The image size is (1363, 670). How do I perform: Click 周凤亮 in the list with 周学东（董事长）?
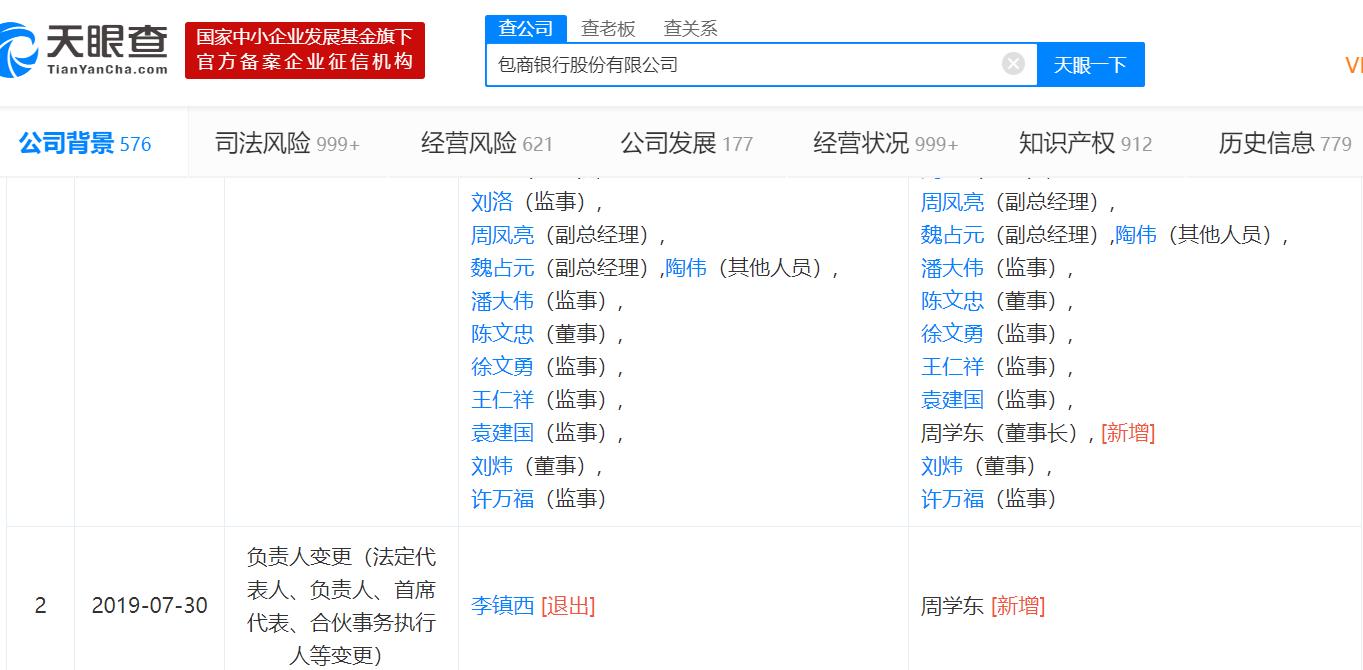[953, 202]
